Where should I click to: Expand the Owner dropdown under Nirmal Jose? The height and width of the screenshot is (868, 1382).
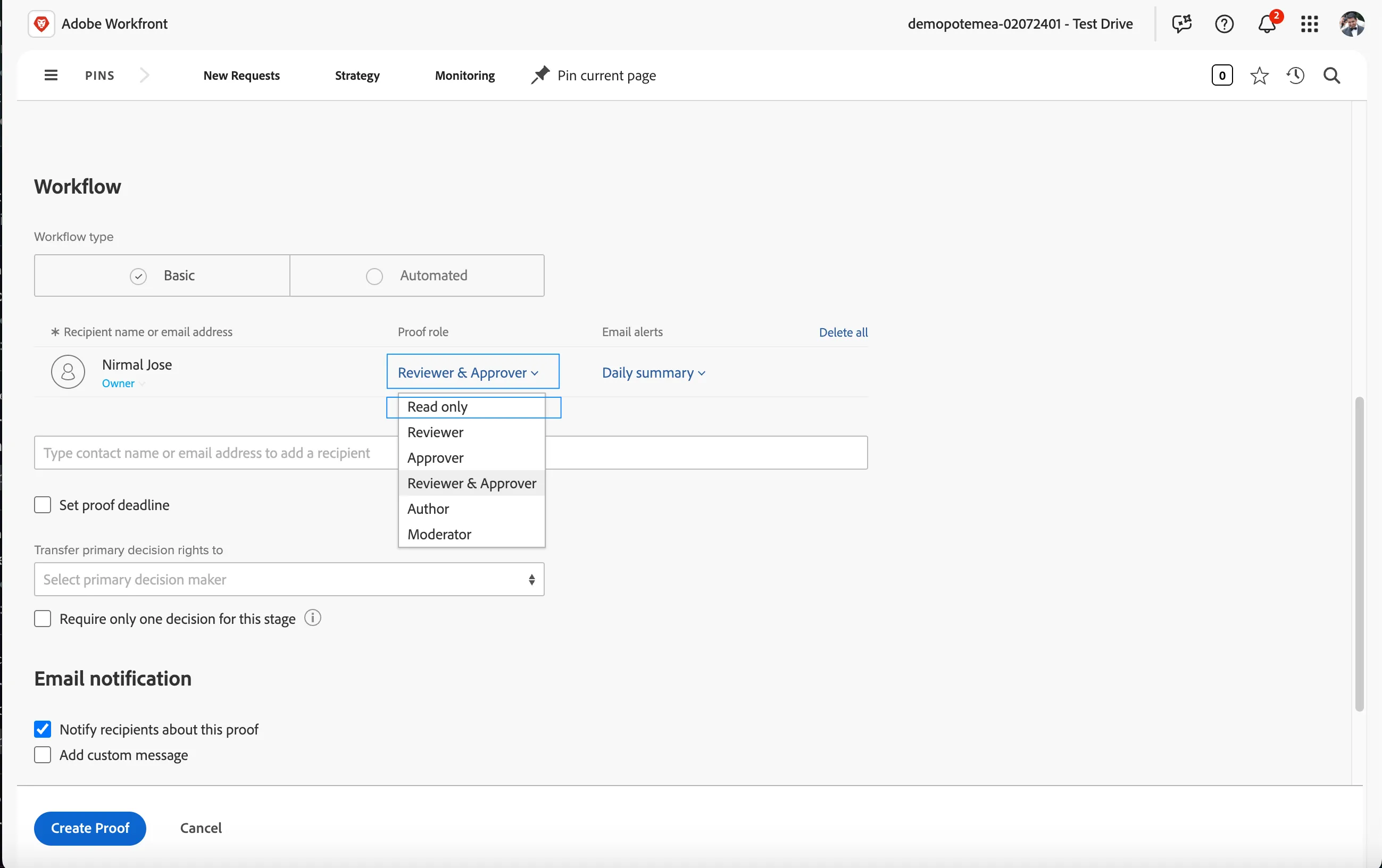pyautogui.click(x=123, y=383)
